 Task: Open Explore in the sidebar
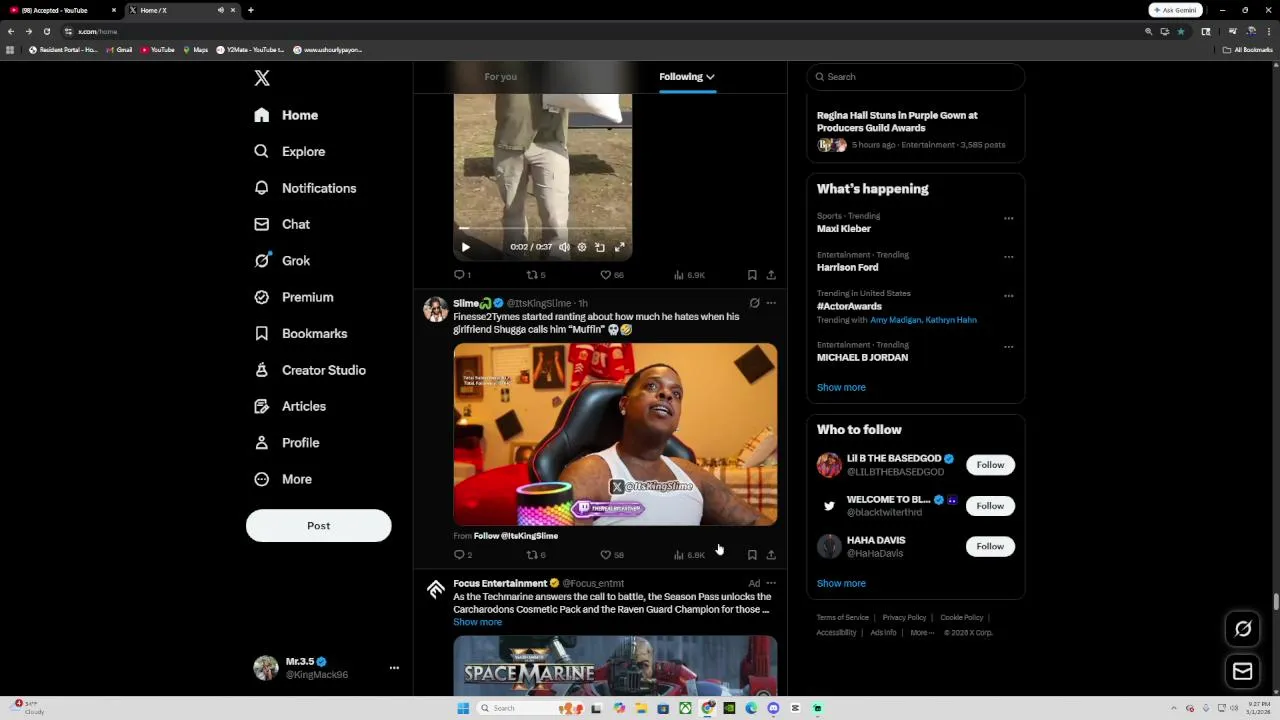[x=290, y=151]
